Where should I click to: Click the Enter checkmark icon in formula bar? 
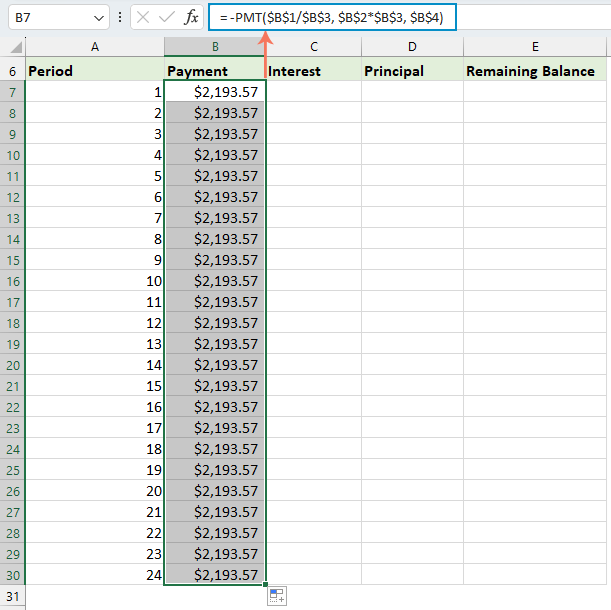point(167,18)
